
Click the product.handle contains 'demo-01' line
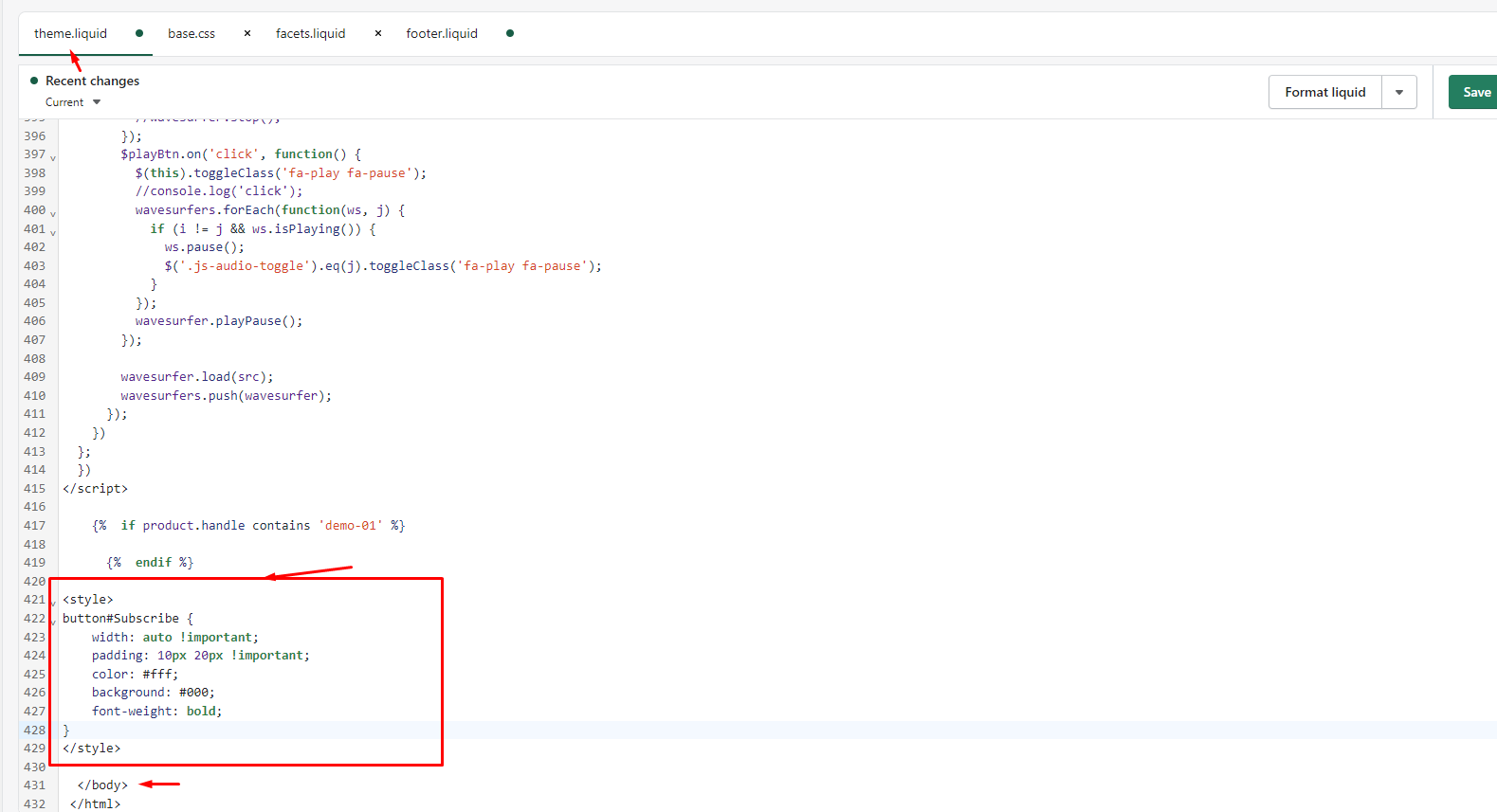click(248, 526)
